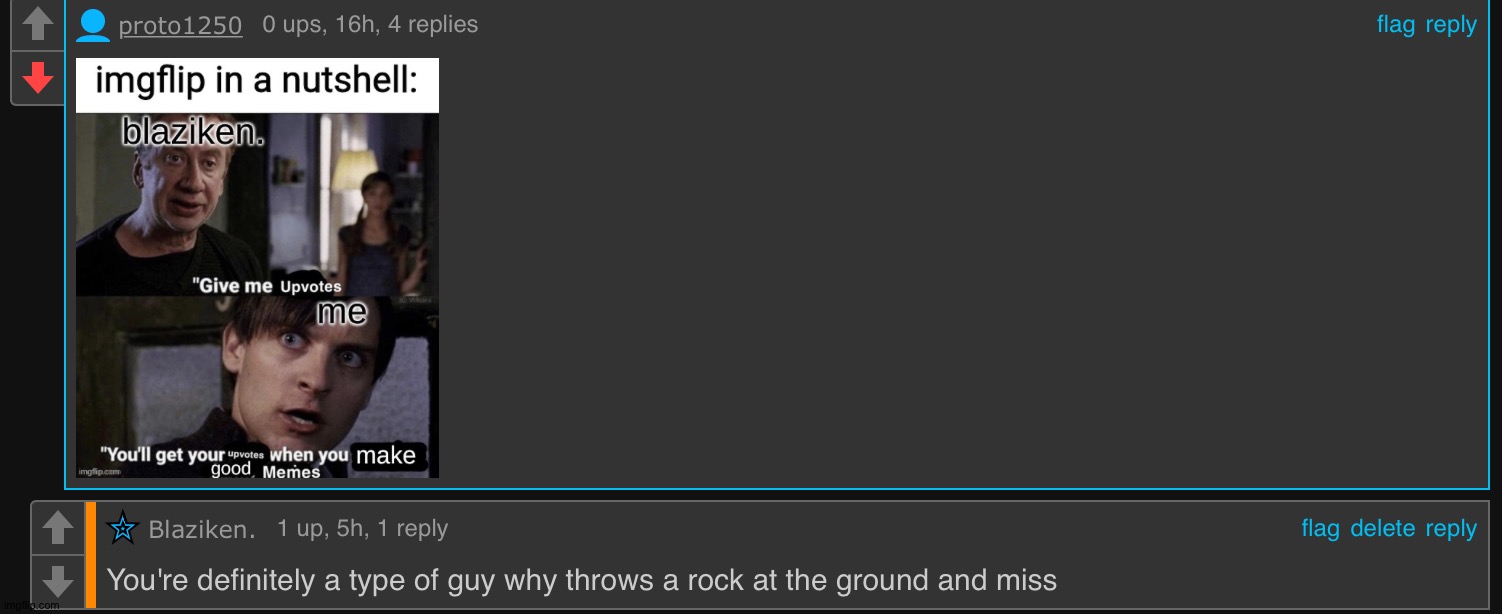
Task: Delete Blaziken.'s reply comment
Action: coord(1383,529)
